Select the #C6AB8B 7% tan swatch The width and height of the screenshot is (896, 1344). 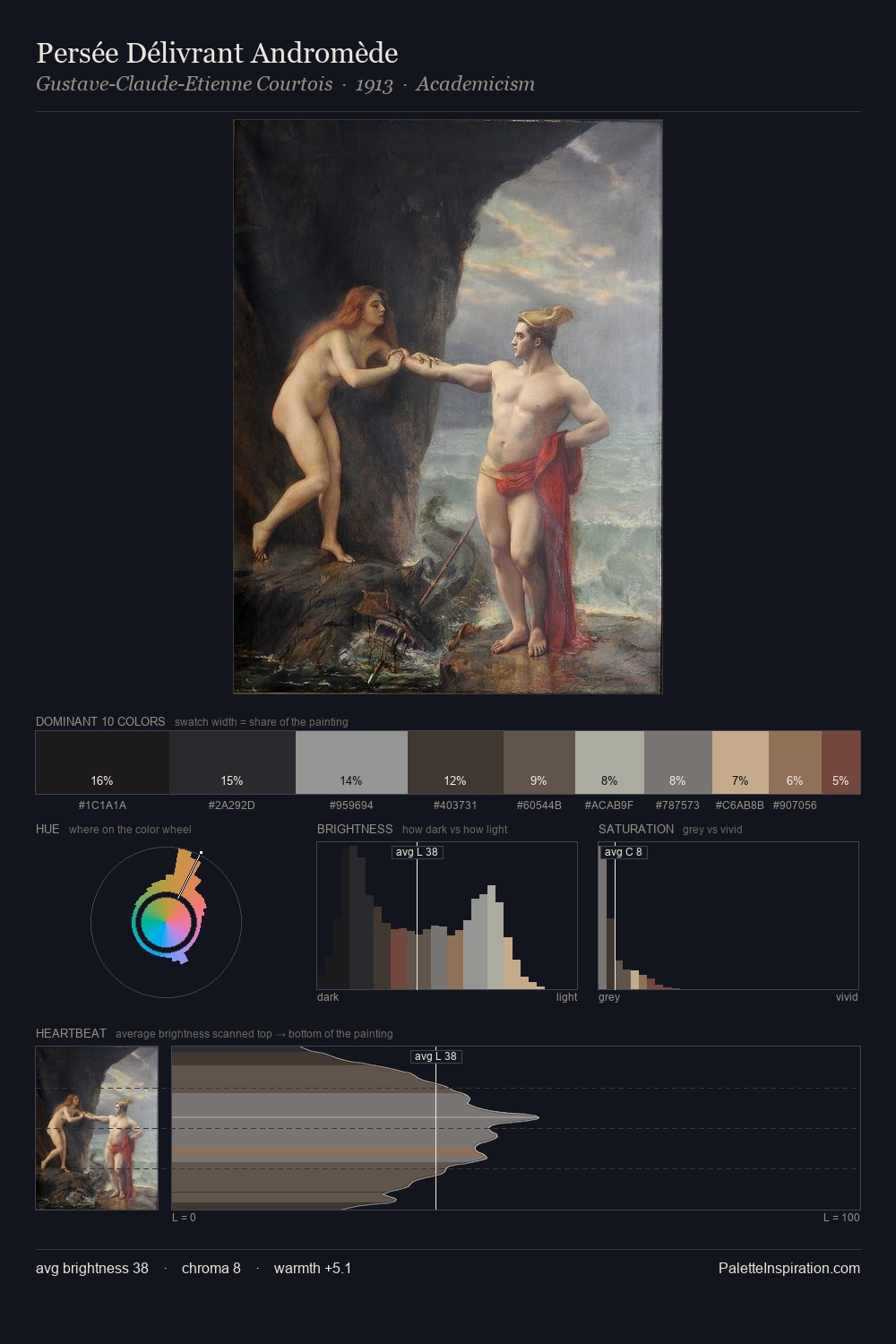tap(740, 762)
